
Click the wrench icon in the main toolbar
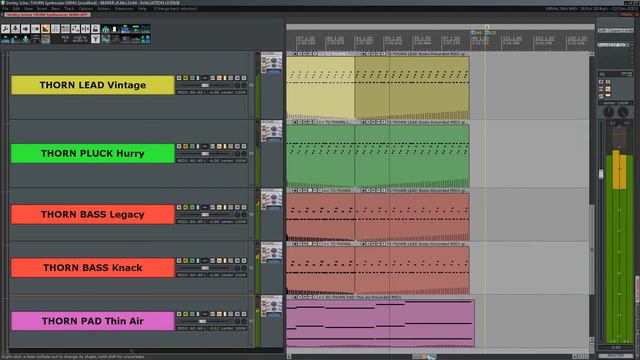(6, 29)
